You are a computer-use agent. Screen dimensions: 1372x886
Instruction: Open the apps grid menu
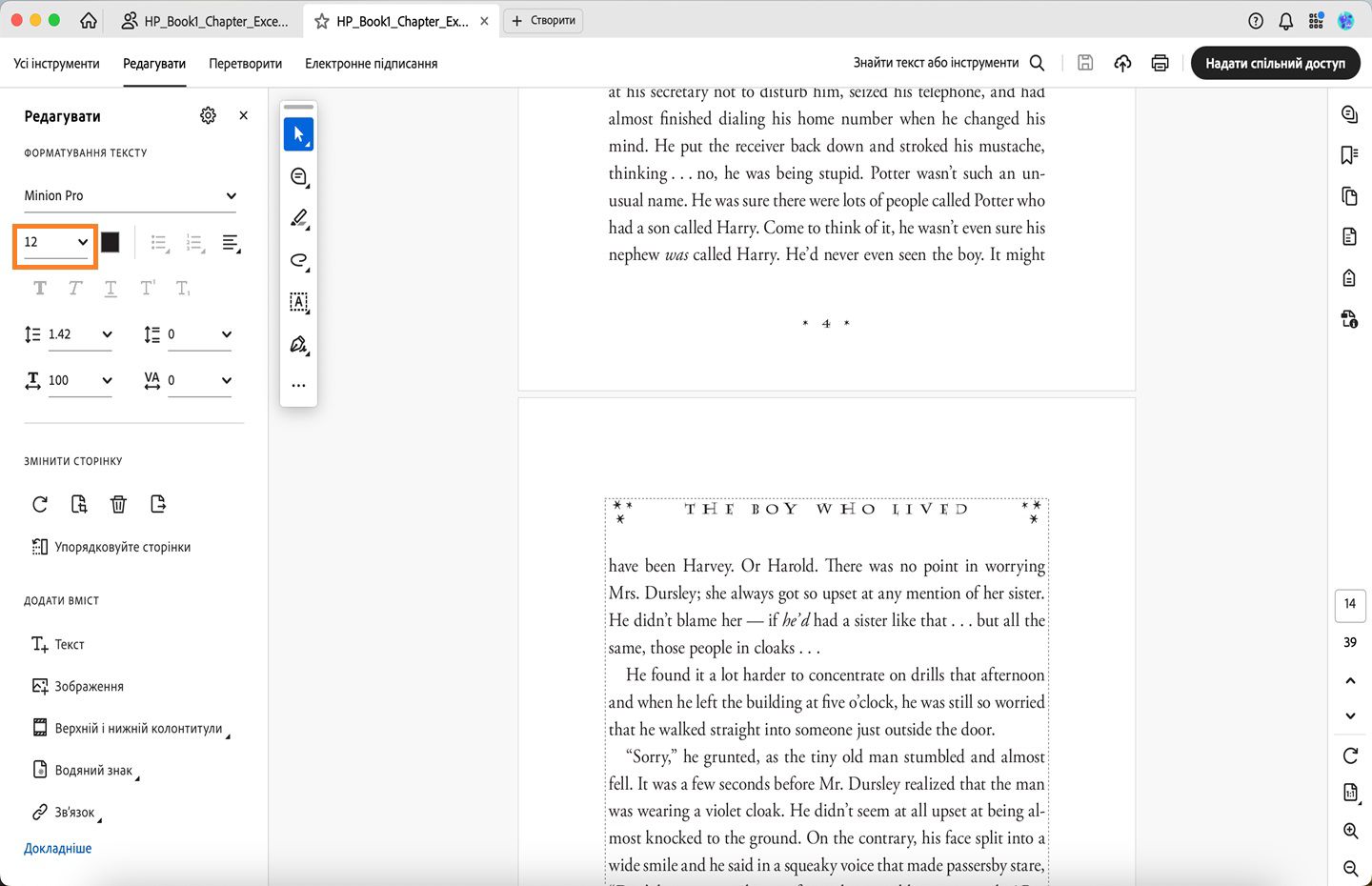click(x=1316, y=21)
